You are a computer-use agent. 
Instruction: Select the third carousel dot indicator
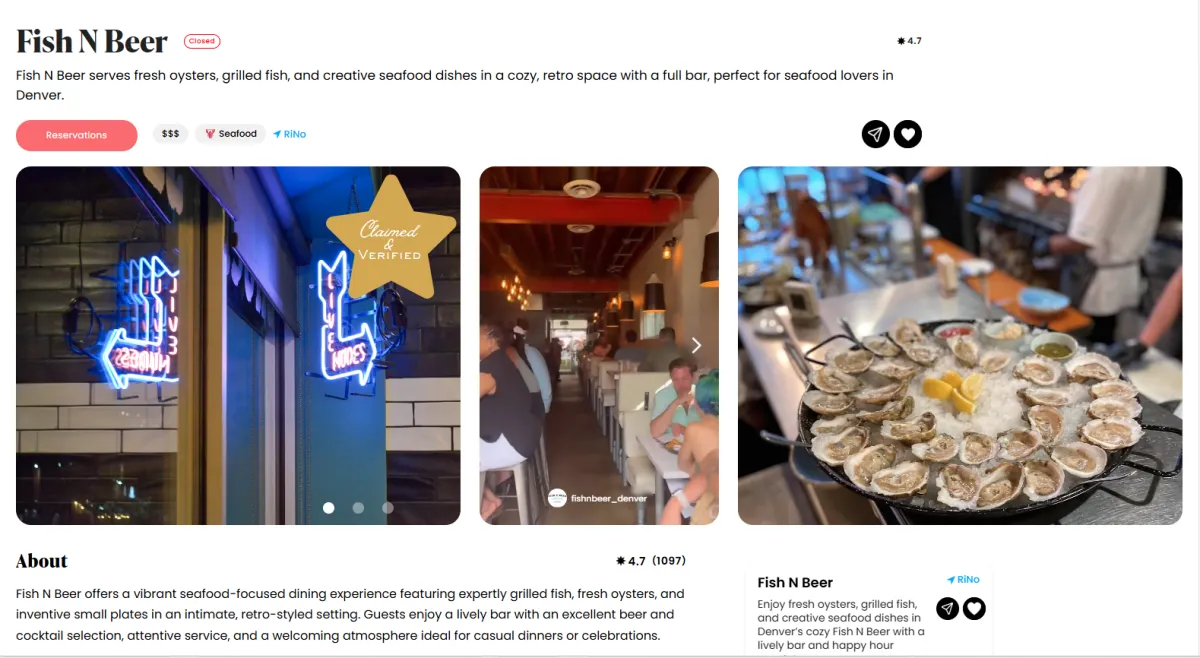[388, 508]
